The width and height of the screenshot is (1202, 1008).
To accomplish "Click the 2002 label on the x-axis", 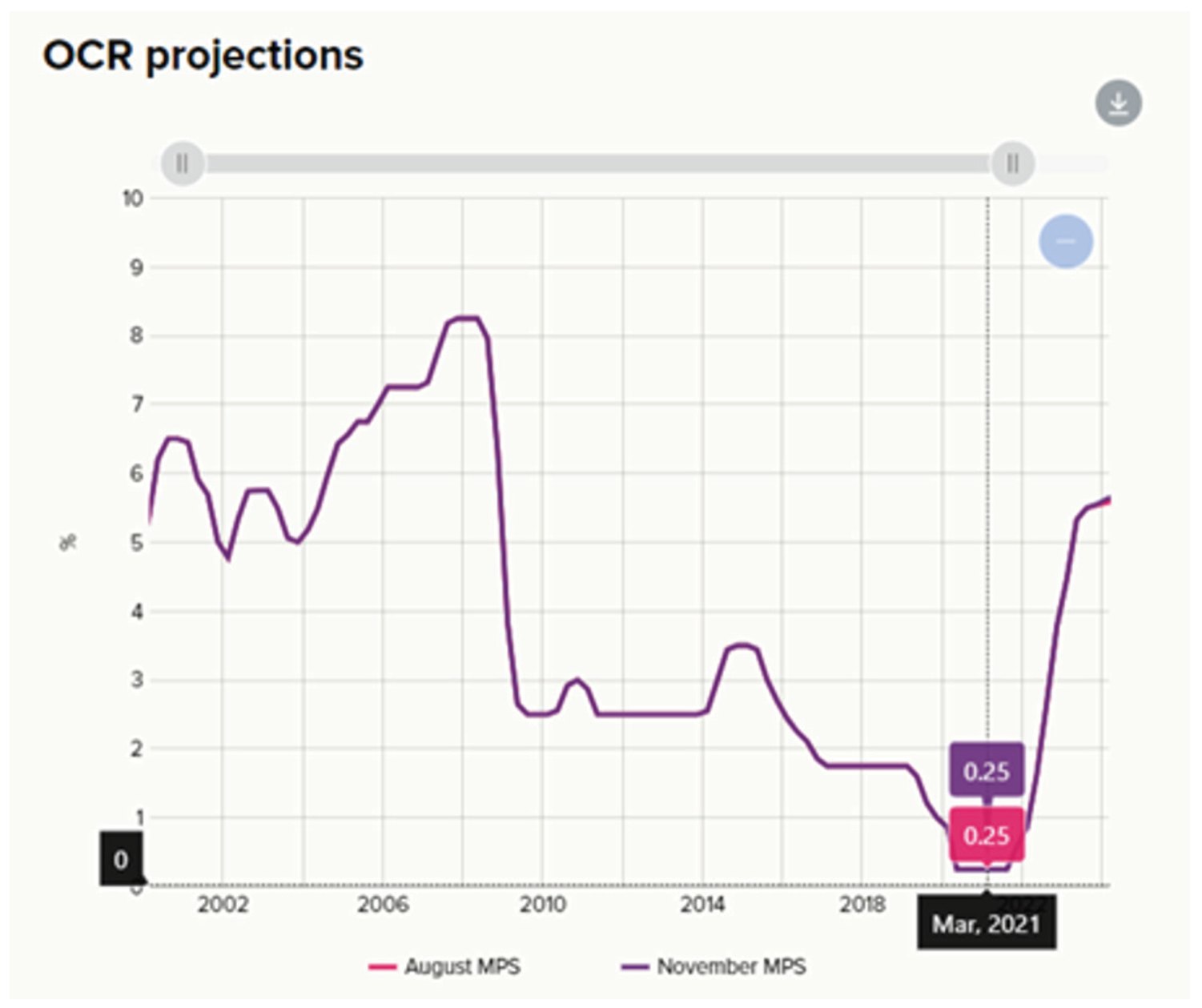I will pyautogui.click(x=223, y=905).
